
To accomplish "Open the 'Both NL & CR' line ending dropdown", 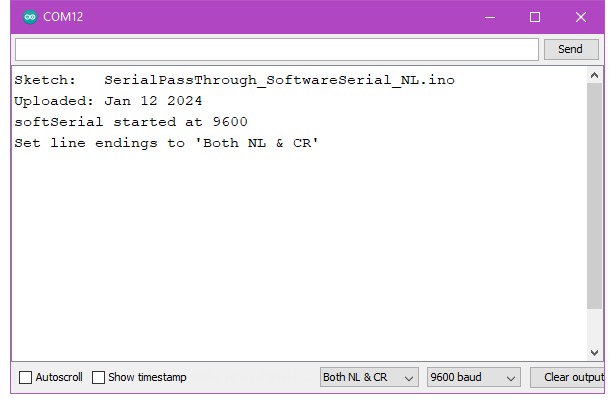I will coord(368,377).
